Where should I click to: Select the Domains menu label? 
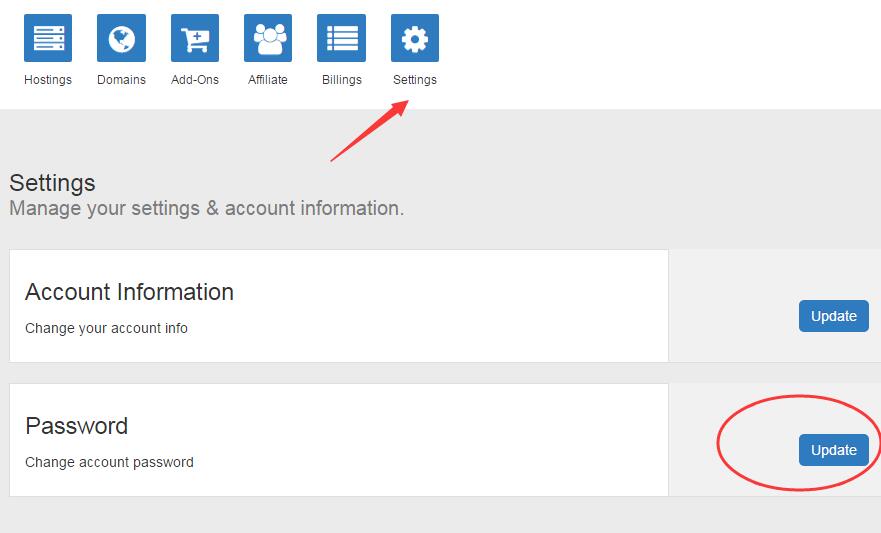pyautogui.click(x=121, y=80)
